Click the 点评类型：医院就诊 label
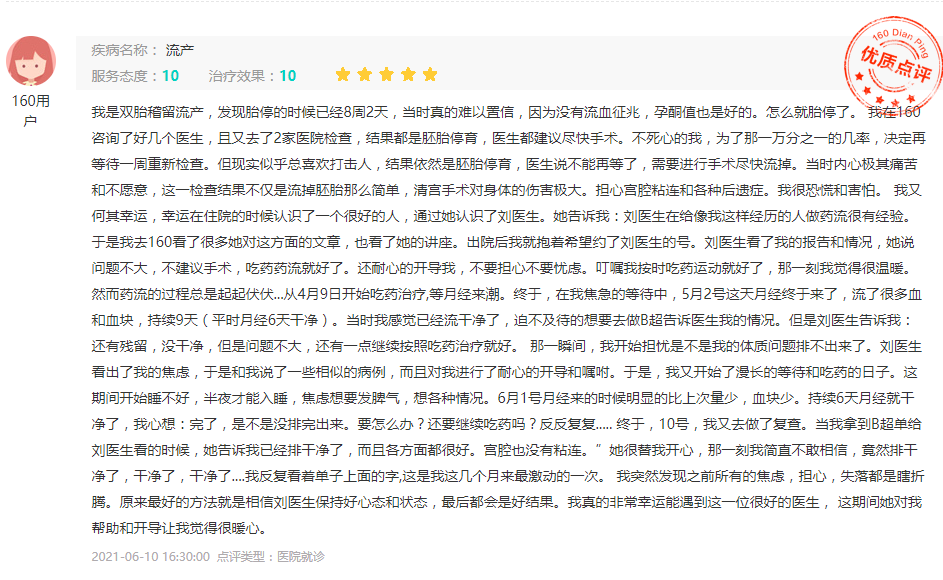Viewport: 943px width, 580px height. click(271, 557)
